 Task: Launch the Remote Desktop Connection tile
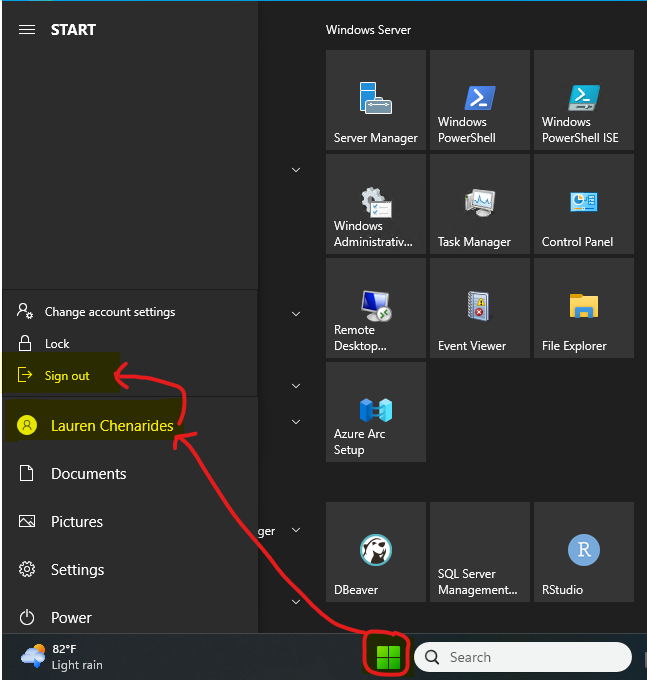376,308
